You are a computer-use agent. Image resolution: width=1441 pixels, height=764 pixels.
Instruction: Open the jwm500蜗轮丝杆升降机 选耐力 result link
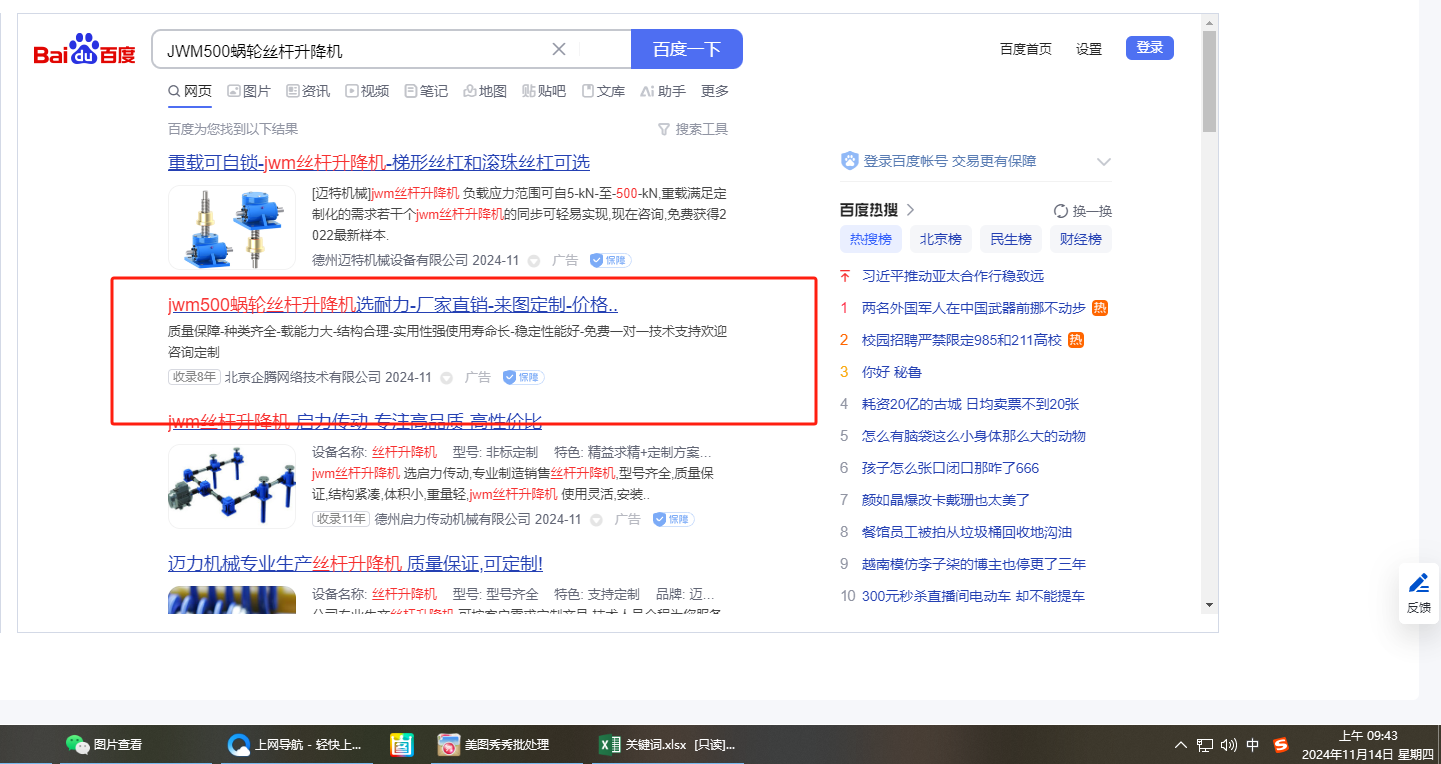coord(392,305)
